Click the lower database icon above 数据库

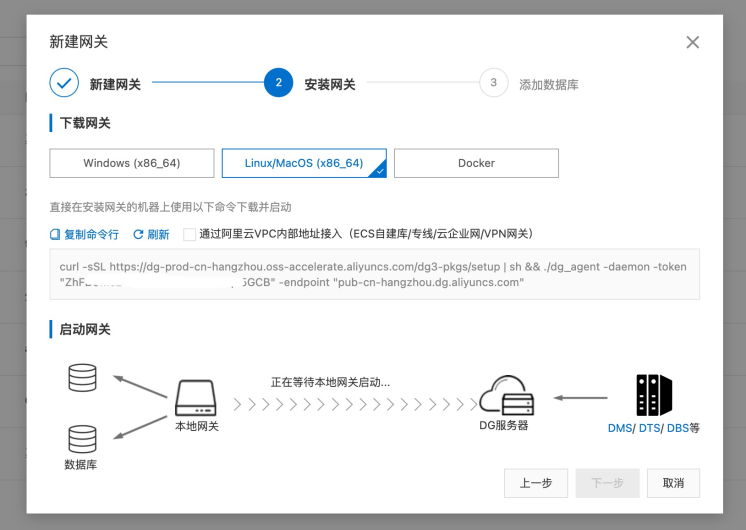pyautogui.click(x=82, y=439)
